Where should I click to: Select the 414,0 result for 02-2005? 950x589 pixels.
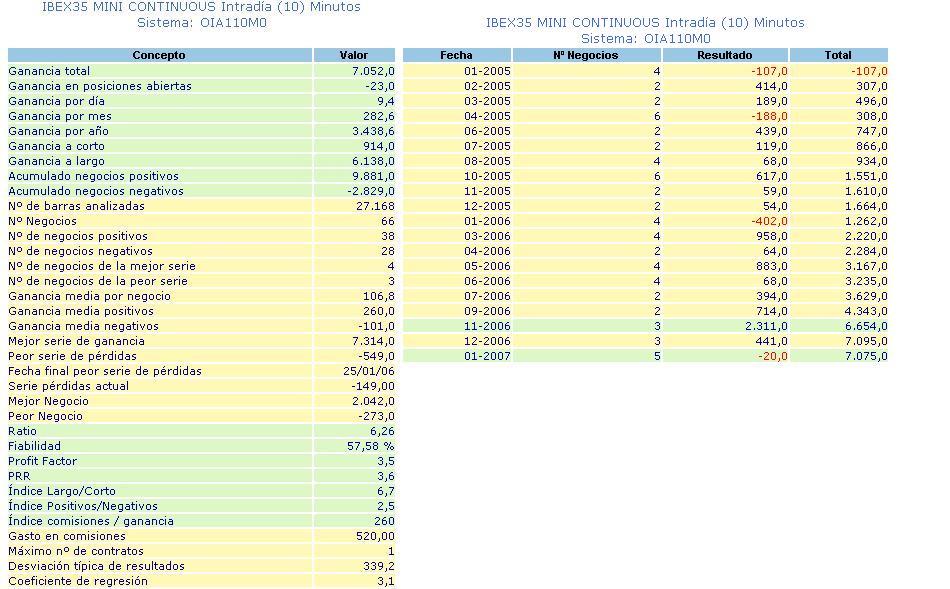771,86
